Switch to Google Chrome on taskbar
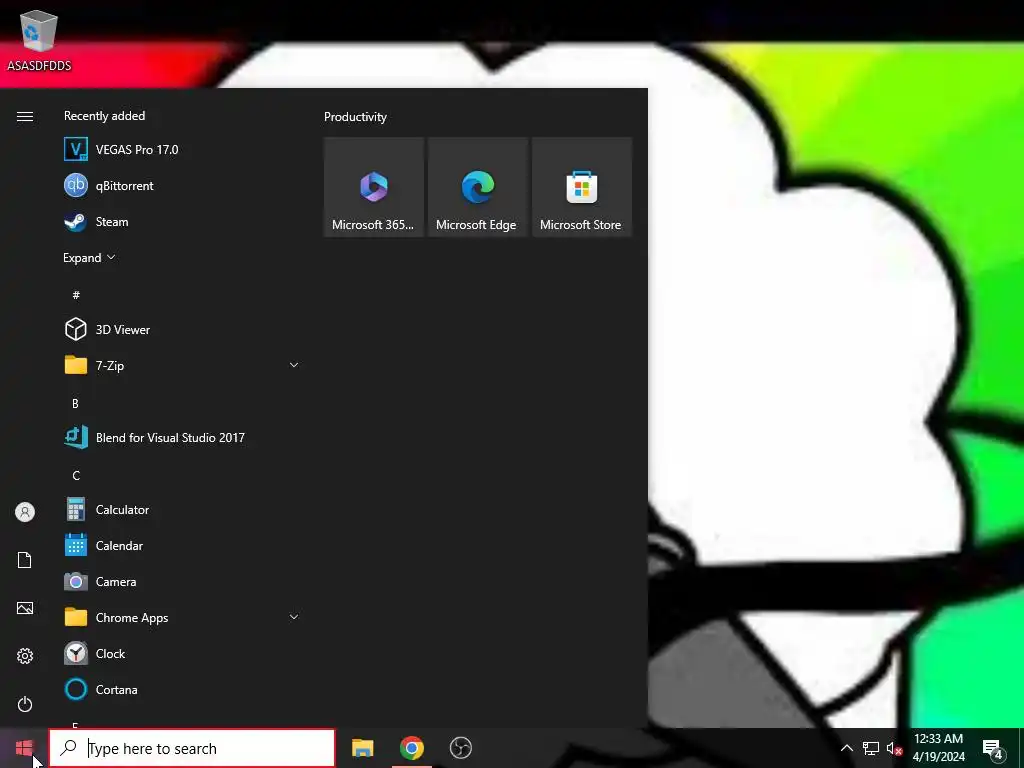Image resolution: width=1024 pixels, height=768 pixels. coord(412,748)
